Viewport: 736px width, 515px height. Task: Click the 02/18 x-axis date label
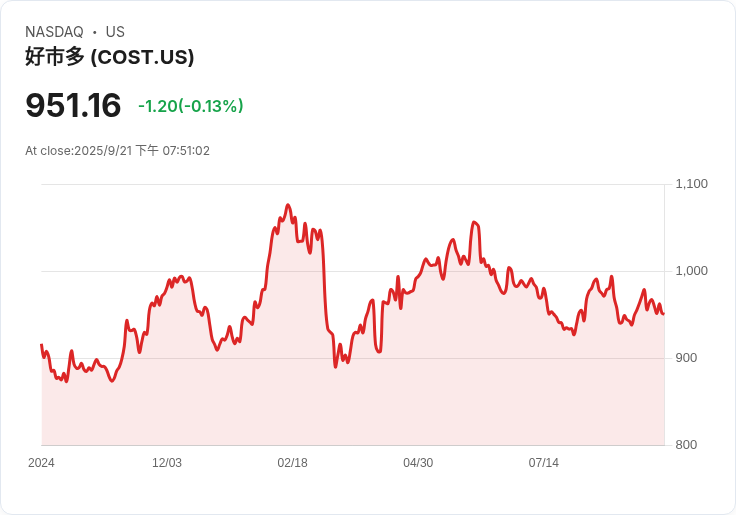coord(292,463)
